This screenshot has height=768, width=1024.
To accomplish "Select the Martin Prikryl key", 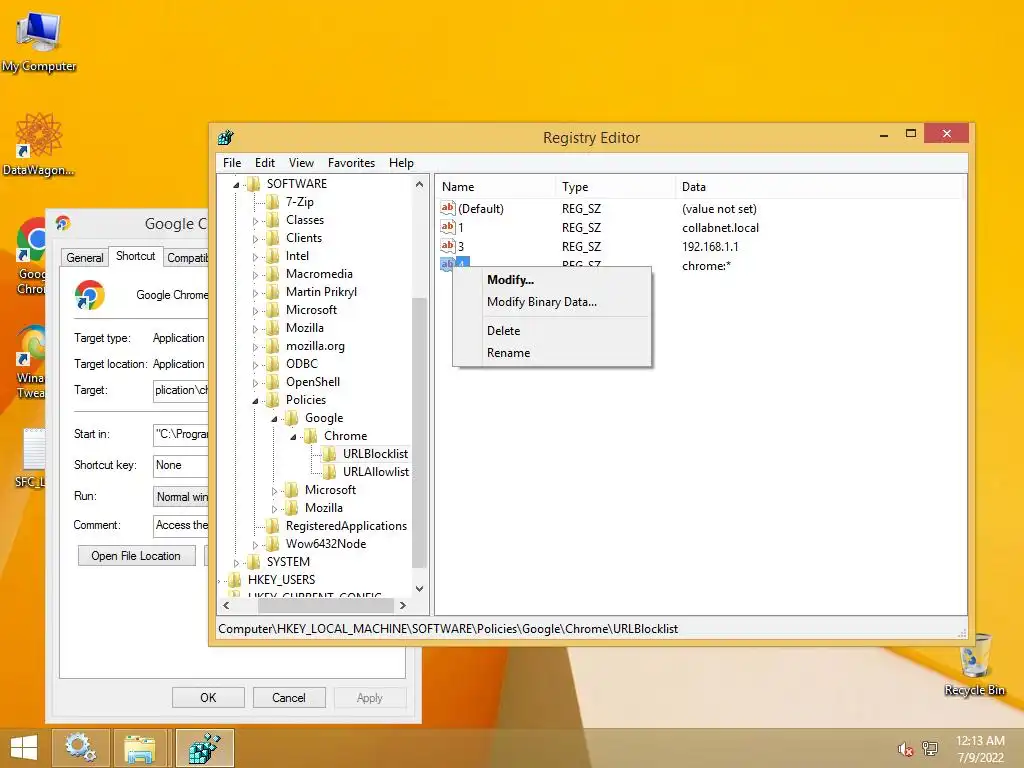I will pos(321,292).
